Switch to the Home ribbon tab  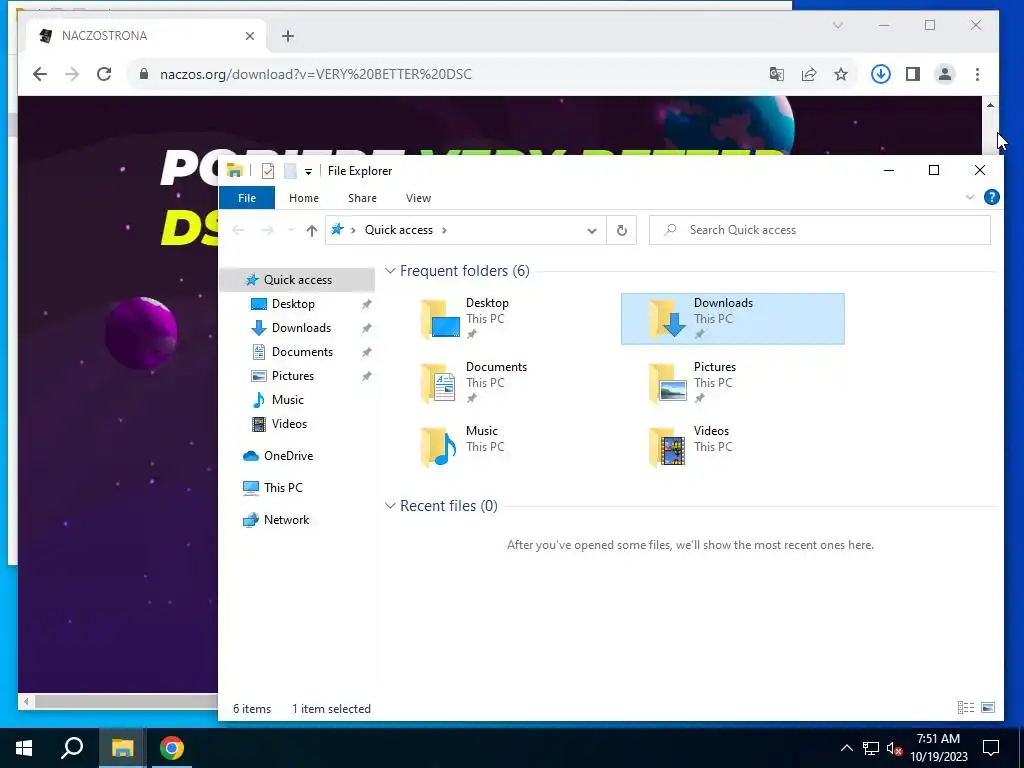[x=304, y=198]
